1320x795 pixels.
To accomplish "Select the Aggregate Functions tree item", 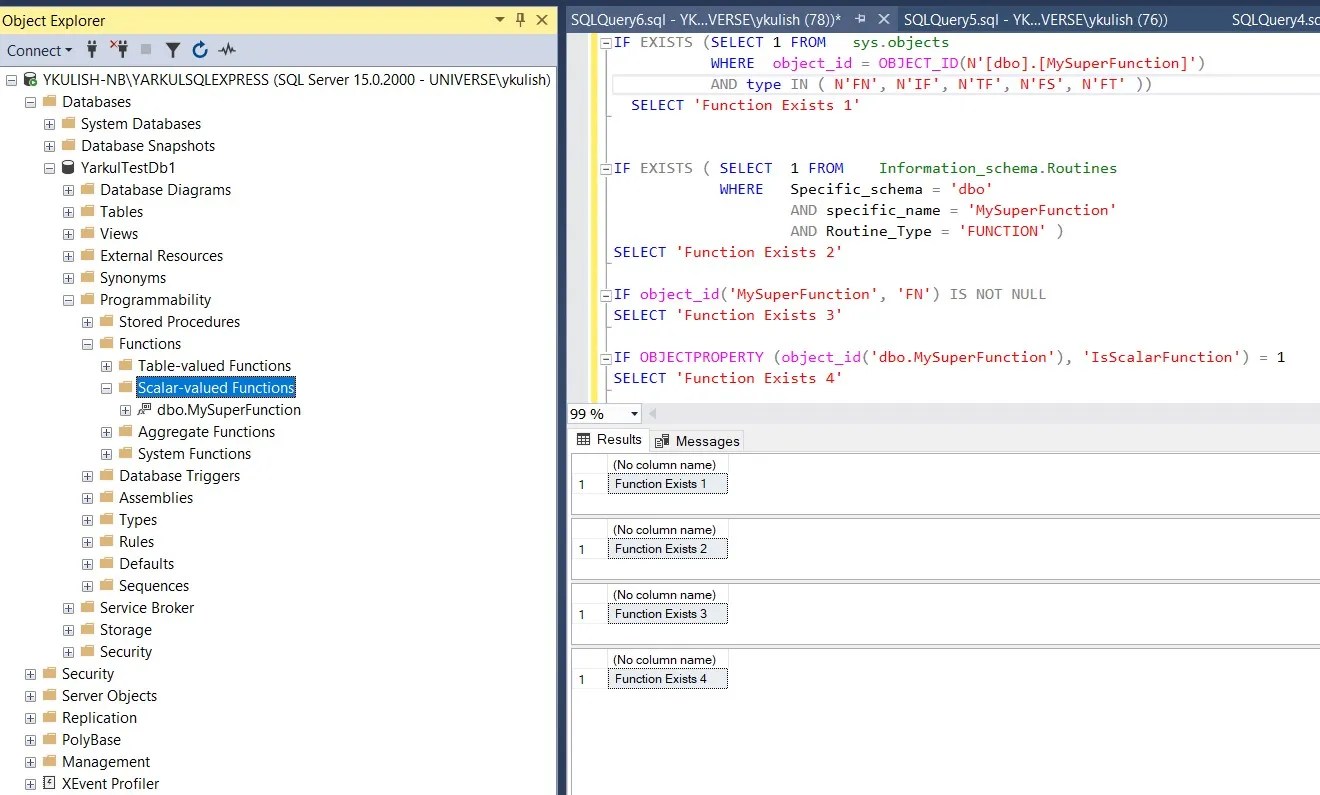I will (206, 432).
